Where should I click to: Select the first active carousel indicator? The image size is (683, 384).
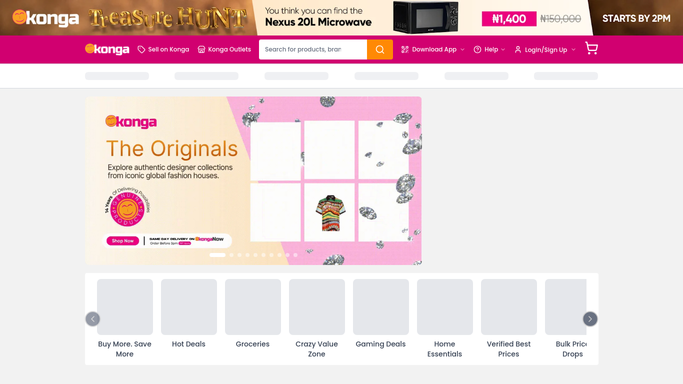[x=217, y=255]
